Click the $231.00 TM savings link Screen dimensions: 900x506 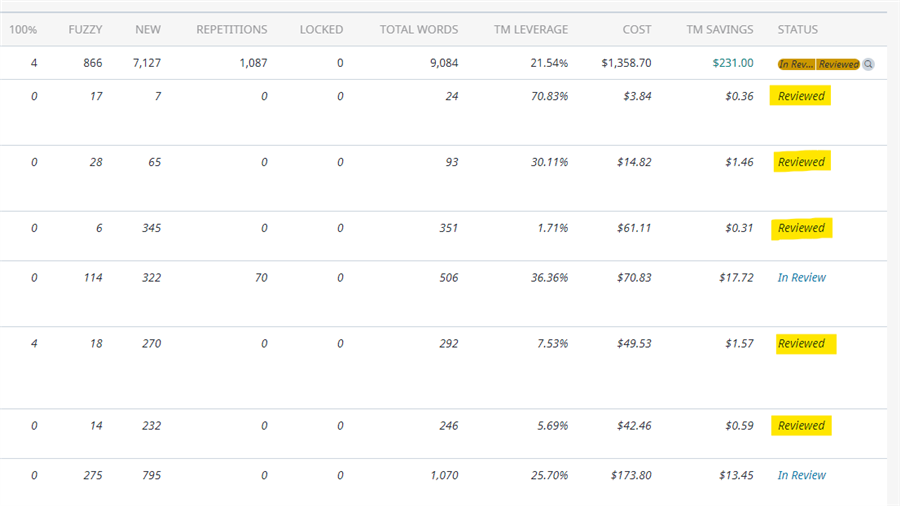[732, 63]
